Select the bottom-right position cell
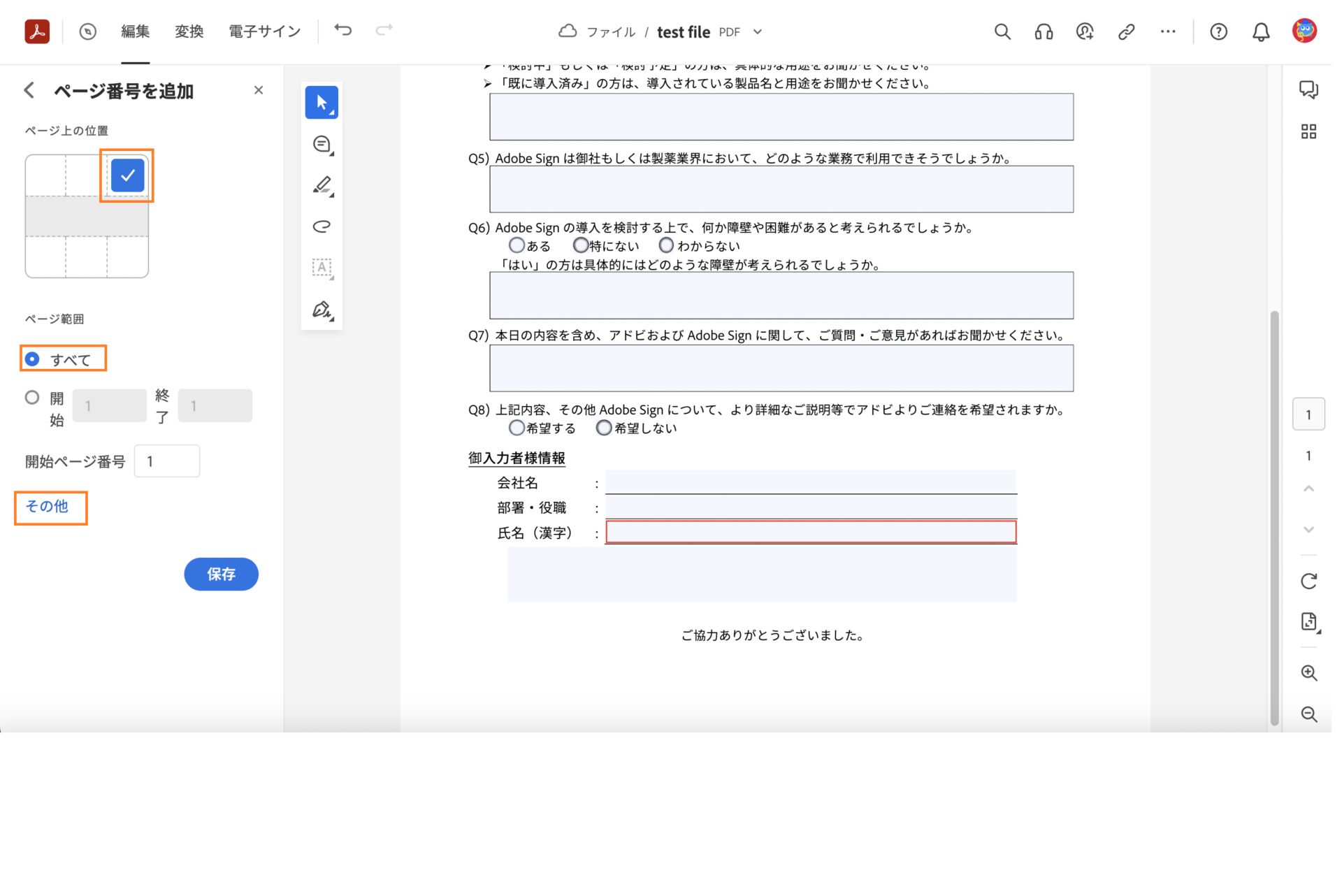Screen dimensions: 1342x896 click(128, 257)
